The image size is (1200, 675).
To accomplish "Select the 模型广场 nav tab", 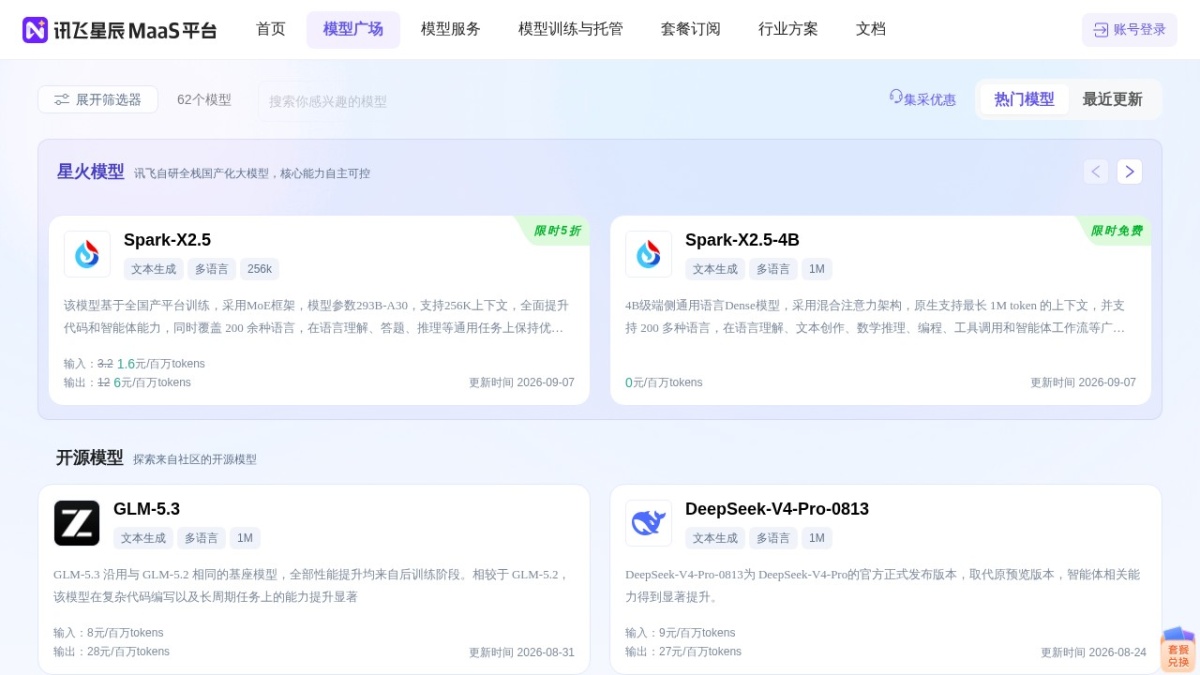I will point(353,29).
